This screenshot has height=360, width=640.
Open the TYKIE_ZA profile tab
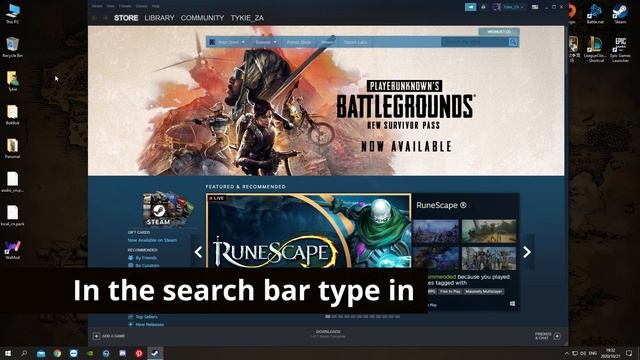tap(247, 18)
